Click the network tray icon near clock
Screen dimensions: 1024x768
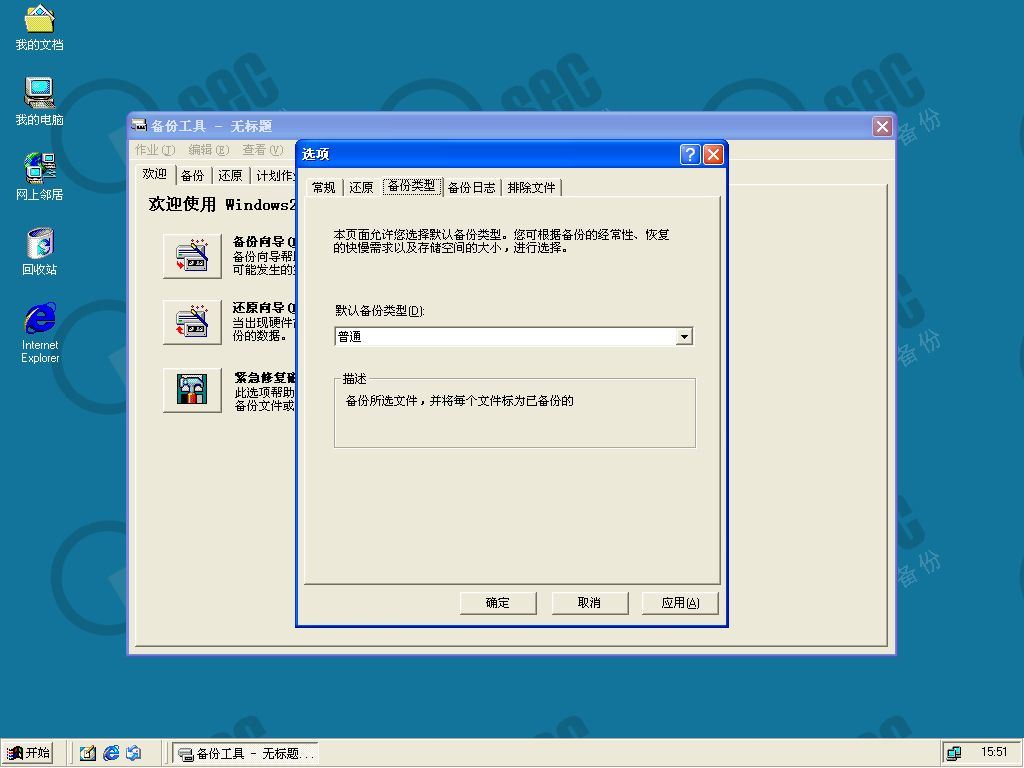954,753
